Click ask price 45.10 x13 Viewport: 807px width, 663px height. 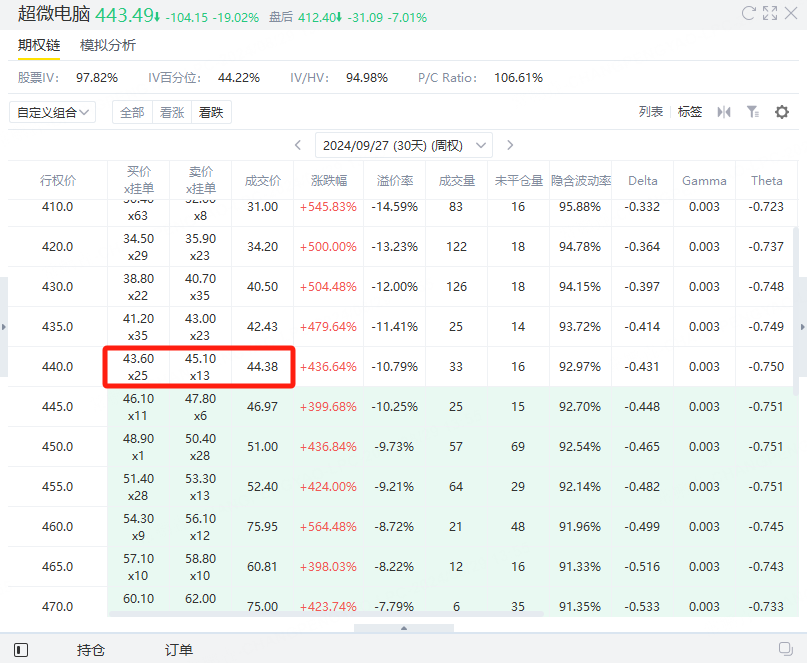pos(200,367)
